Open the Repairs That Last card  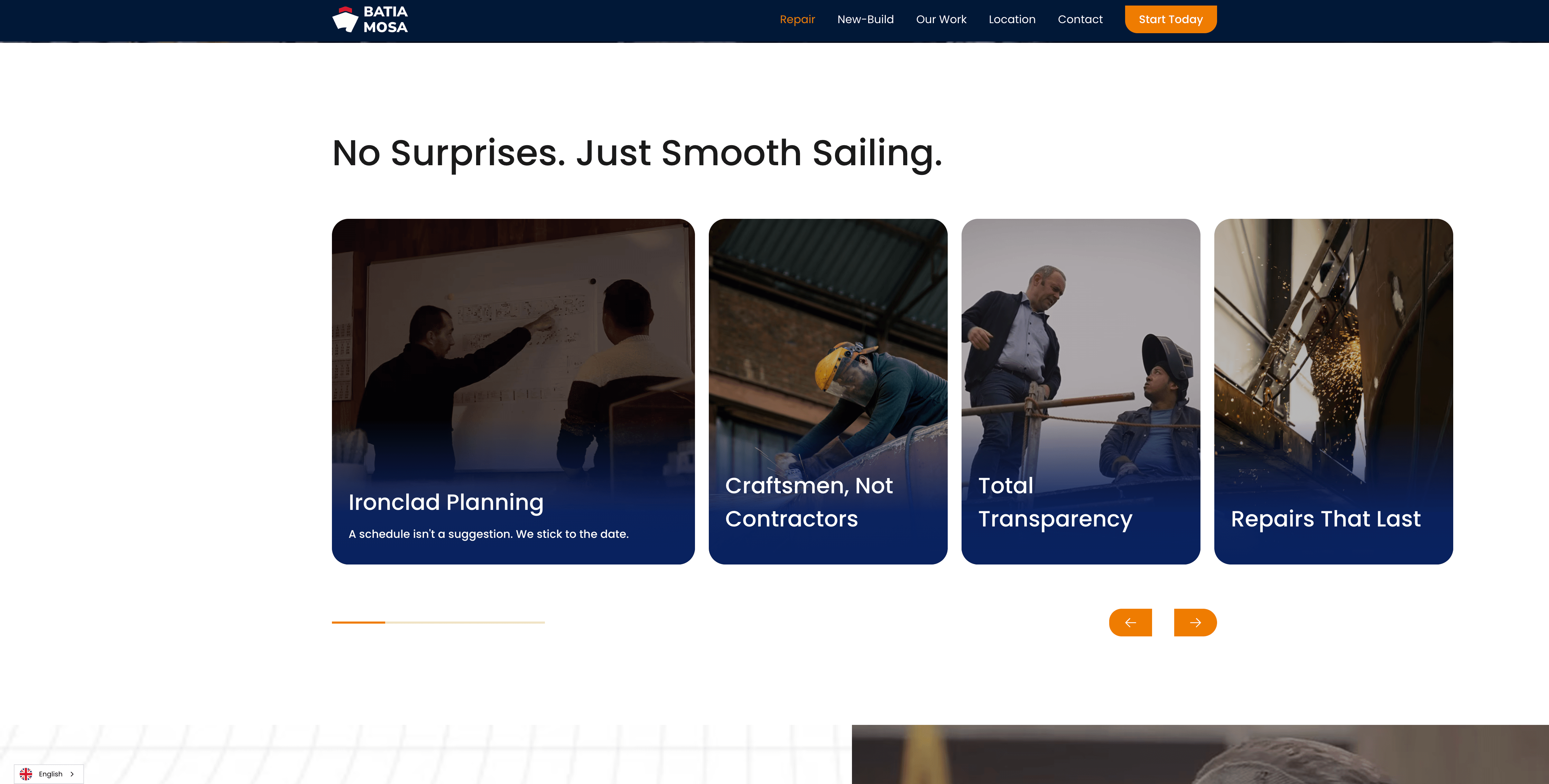click(x=1333, y=391)
